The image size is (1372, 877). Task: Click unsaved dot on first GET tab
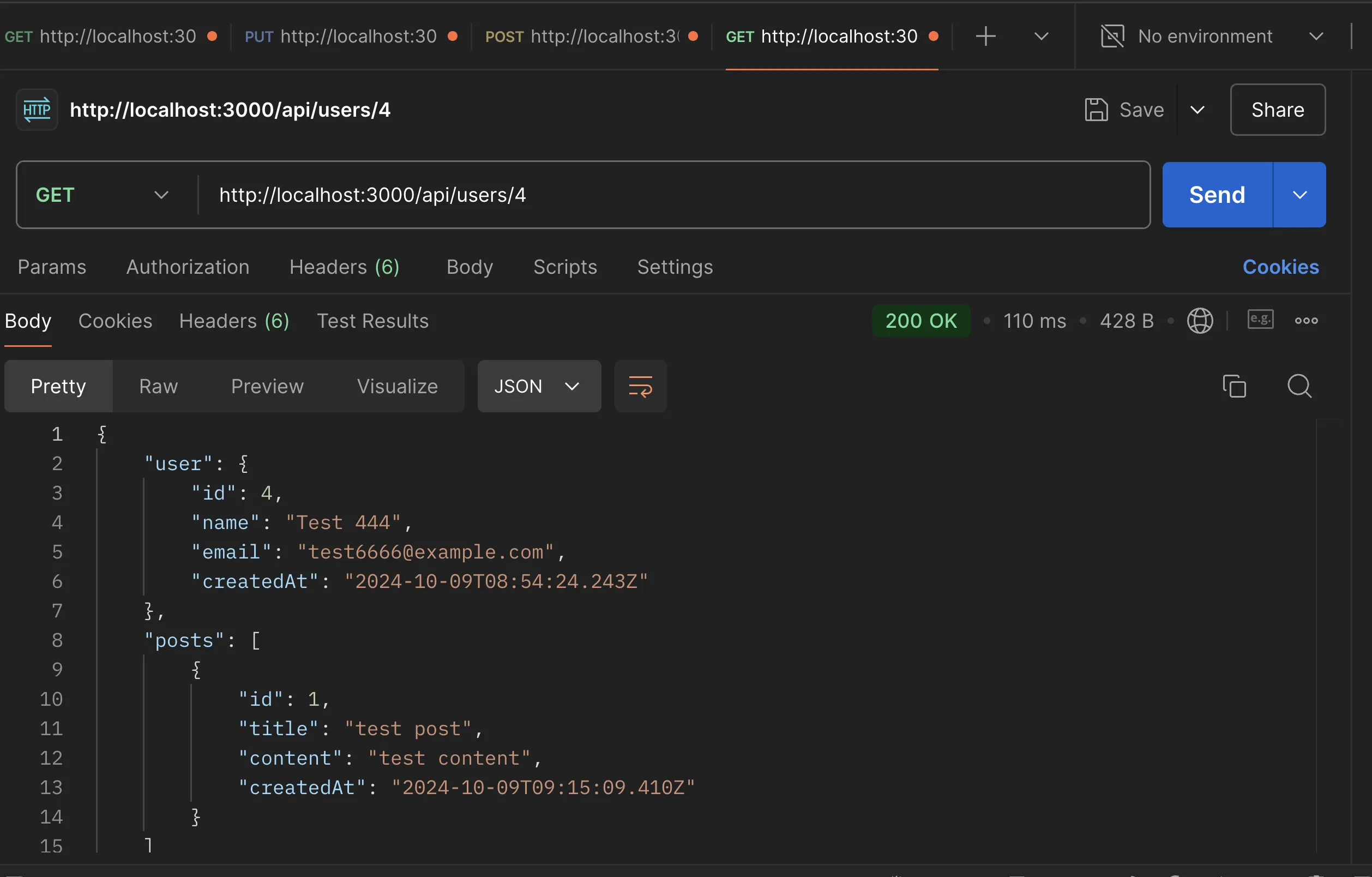pyautogui.click(x=213, y=37)
